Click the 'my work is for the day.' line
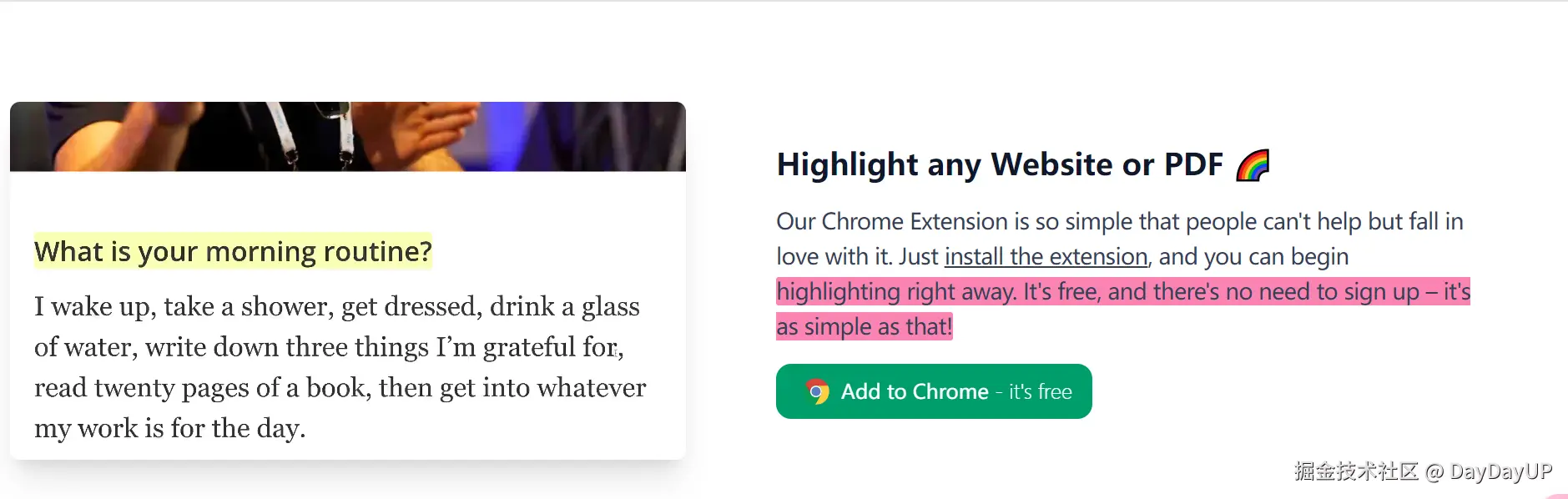The width and height of the screenshot is (1568, 499). (169, 428)
